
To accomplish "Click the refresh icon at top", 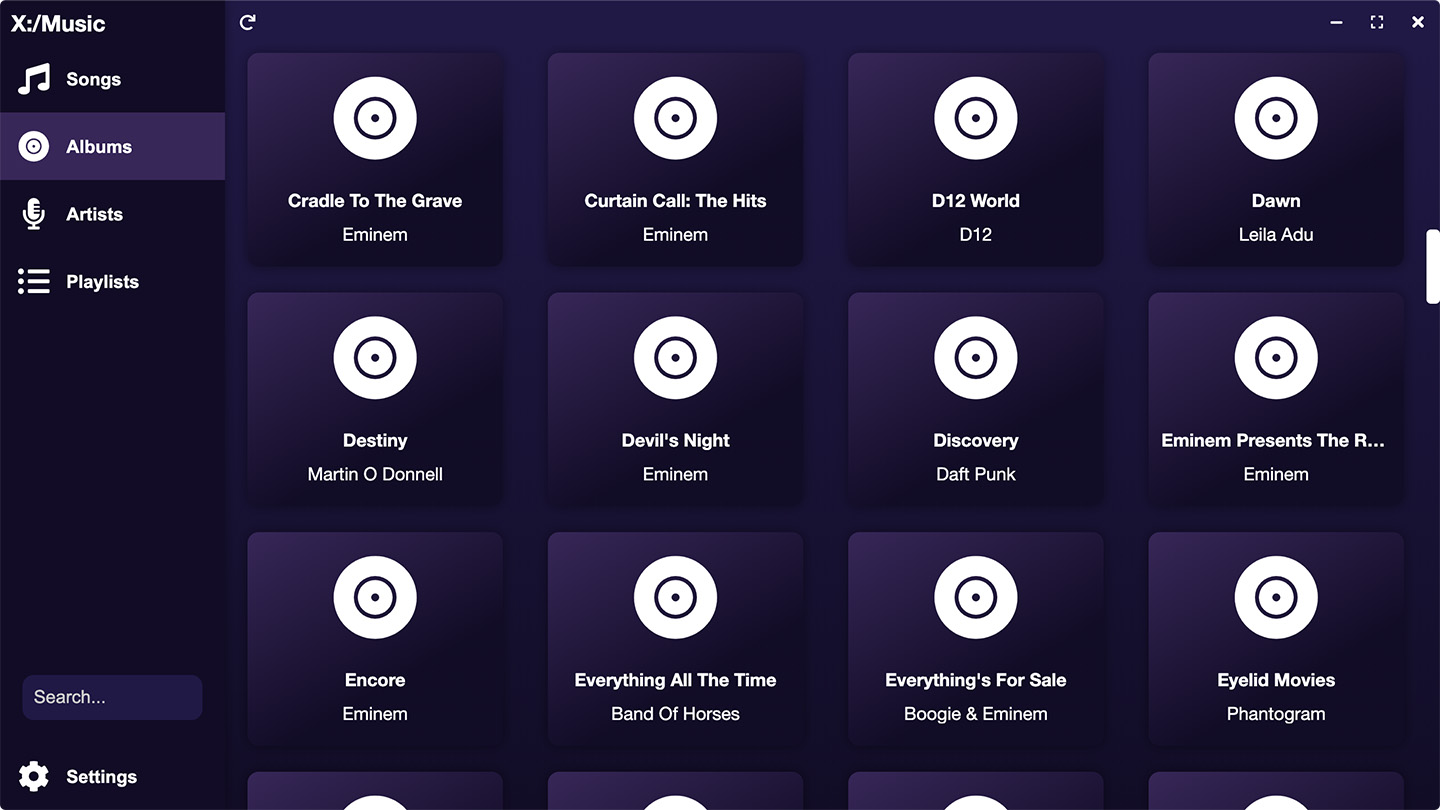I will click(248, 22).
